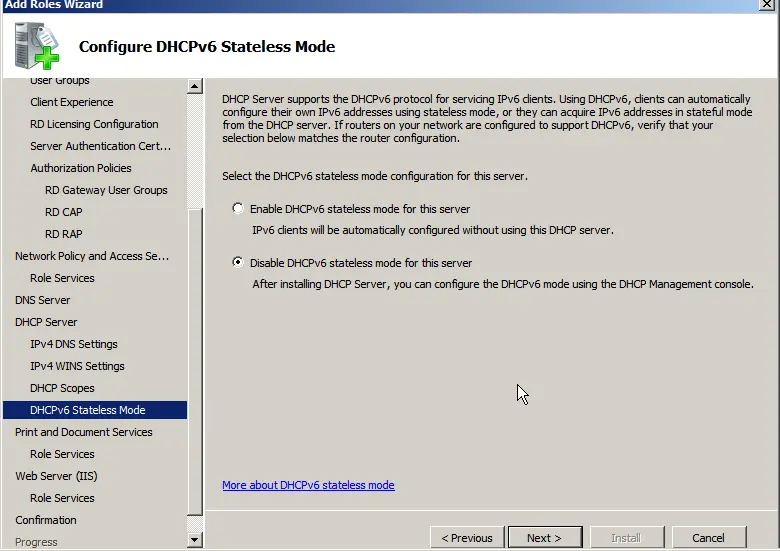Enable DHCPv6 stateless mode for this server
The image size is (780, 551).
(238, 209)
